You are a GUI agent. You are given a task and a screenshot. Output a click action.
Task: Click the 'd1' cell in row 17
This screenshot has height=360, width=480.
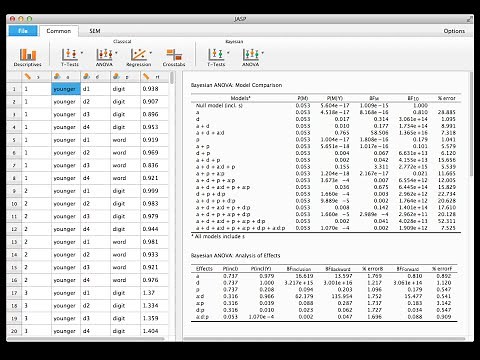[x=95, y=293]
